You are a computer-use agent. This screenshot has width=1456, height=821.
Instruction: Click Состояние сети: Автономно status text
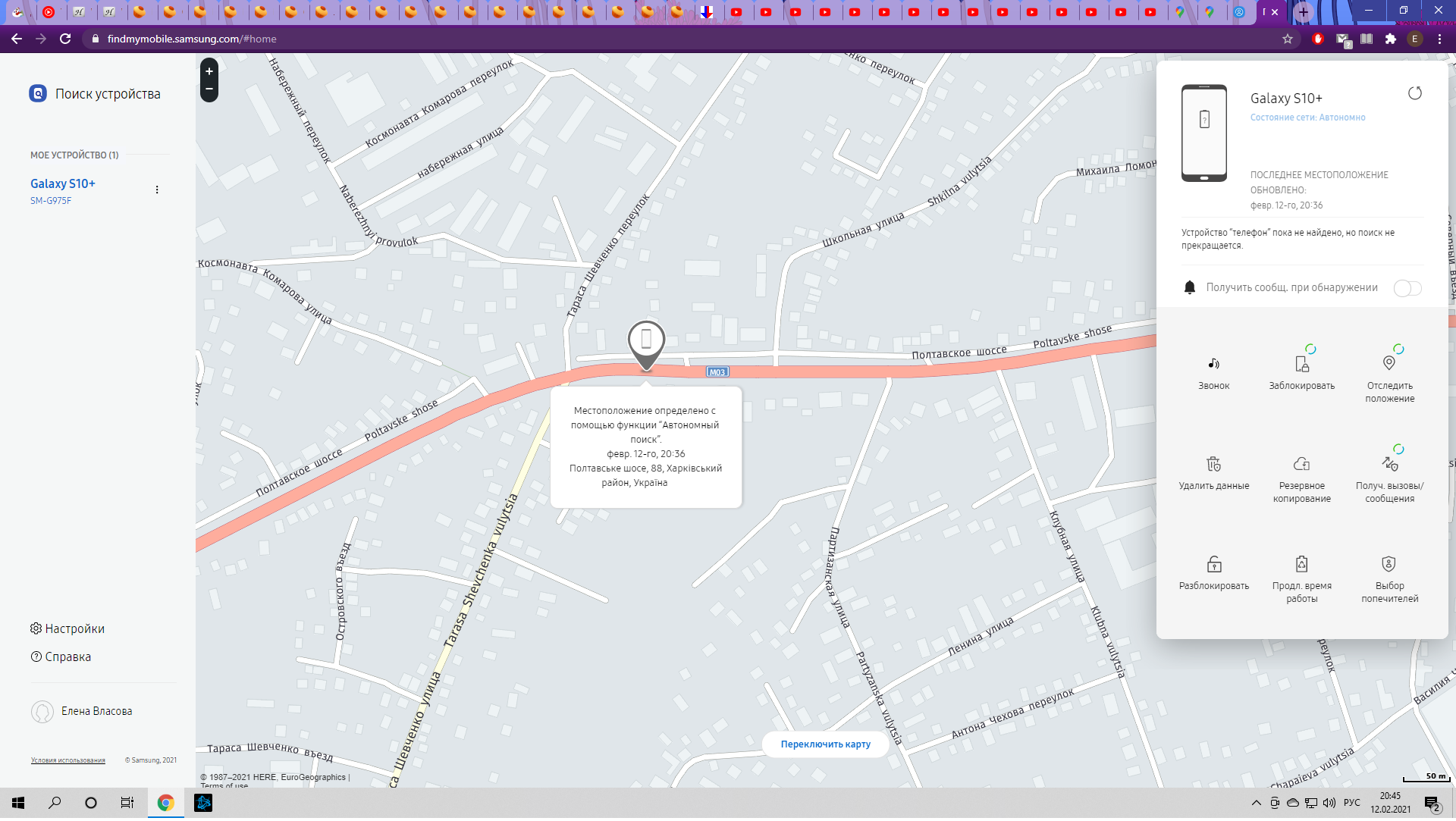(1307, 118)
